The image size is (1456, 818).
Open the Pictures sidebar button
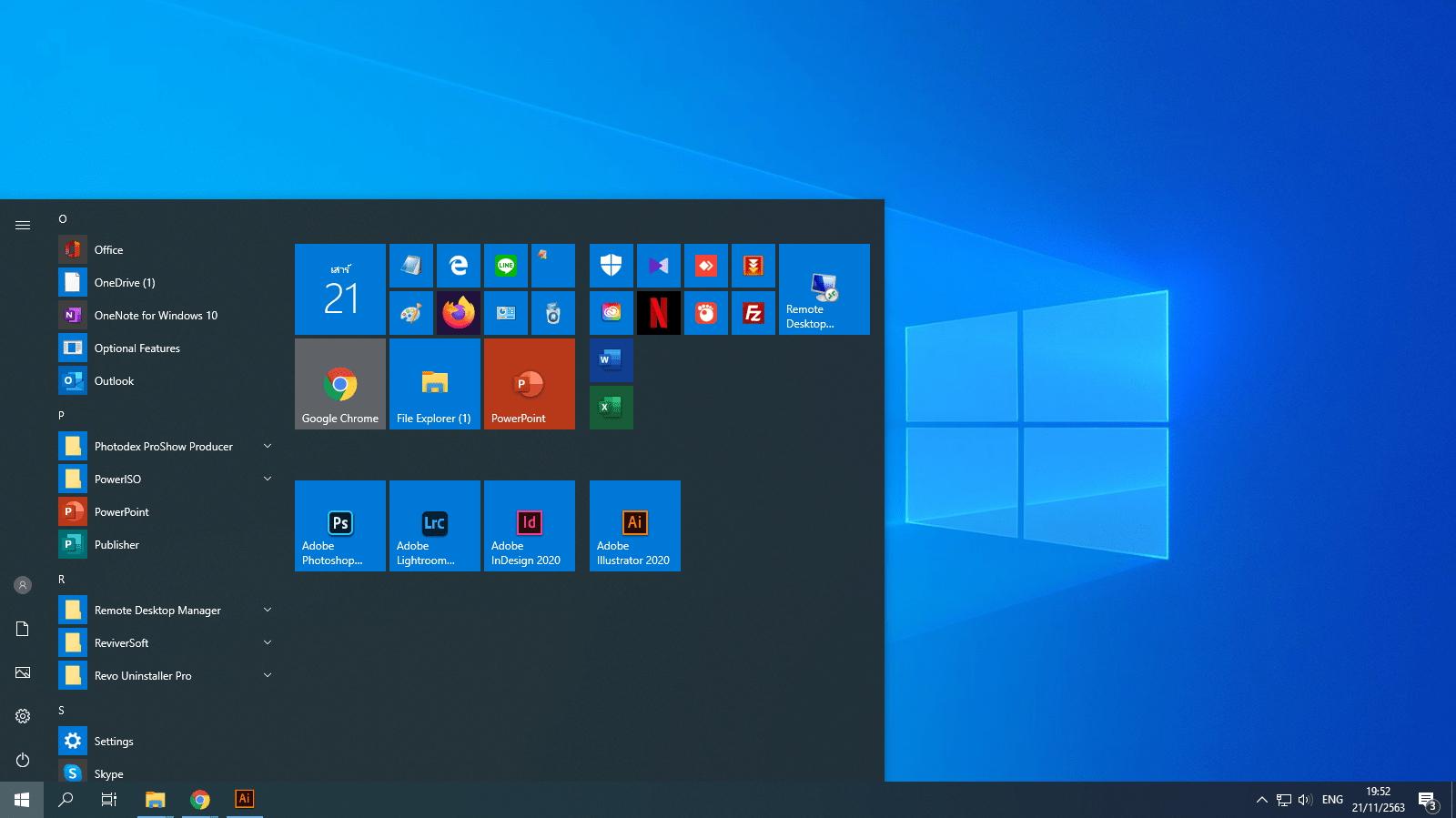tap(23, 672)
